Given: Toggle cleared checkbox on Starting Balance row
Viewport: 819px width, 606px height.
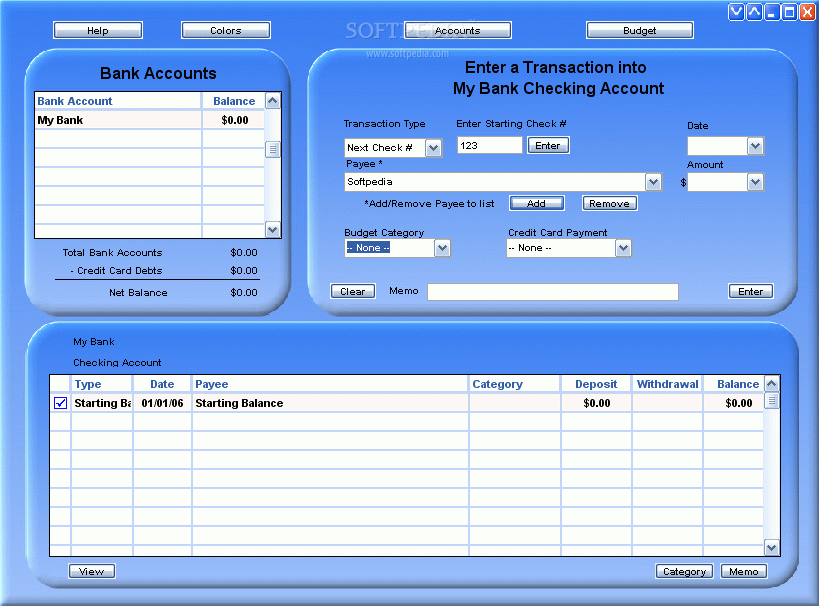Looking at the screenshot, I should 61,403.
